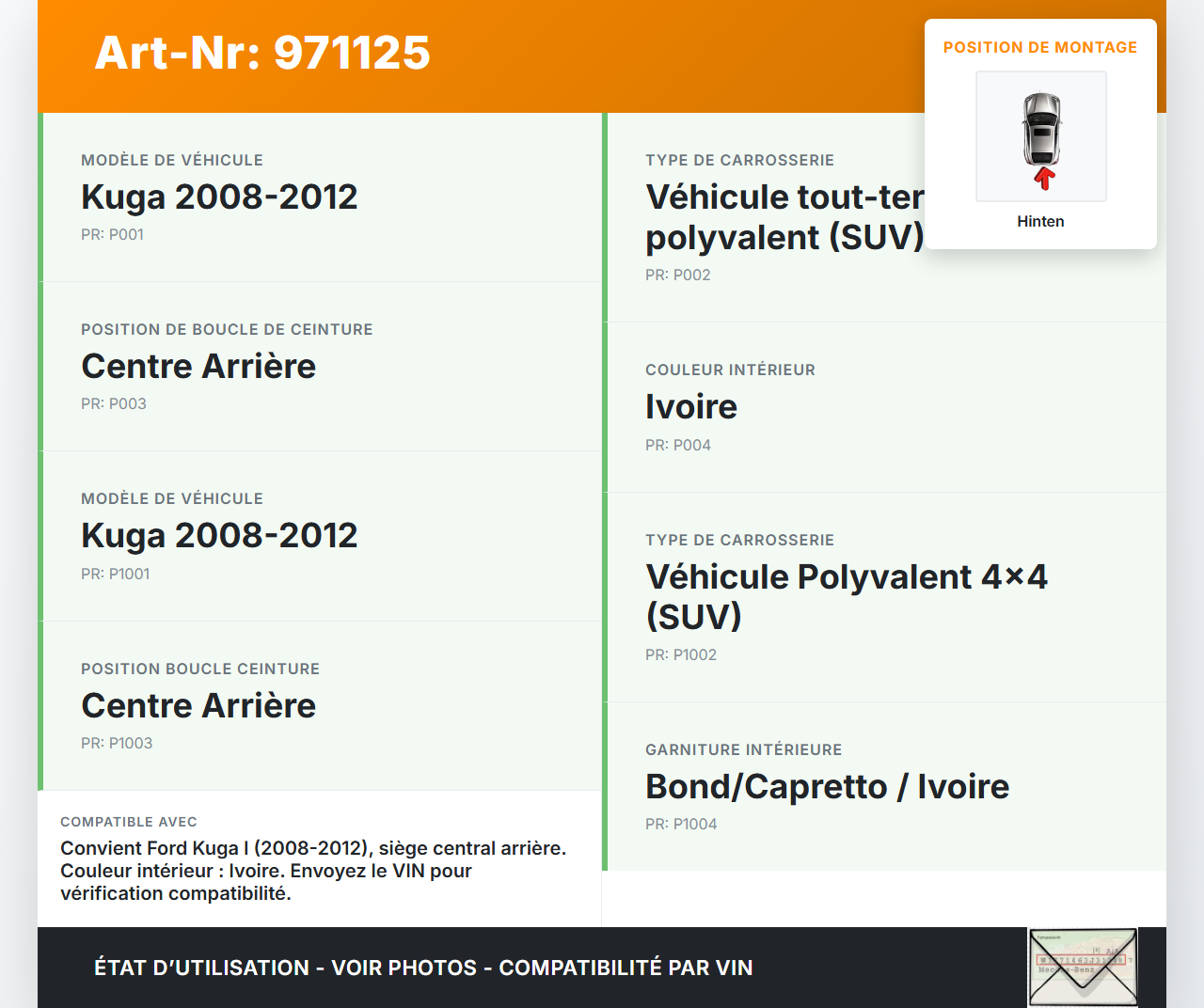Viewport: 1204px width, 1008px height.
Task: Click MODÈLE DE VÉHICULE label above P001 card
Action: (x=172, y=160)
